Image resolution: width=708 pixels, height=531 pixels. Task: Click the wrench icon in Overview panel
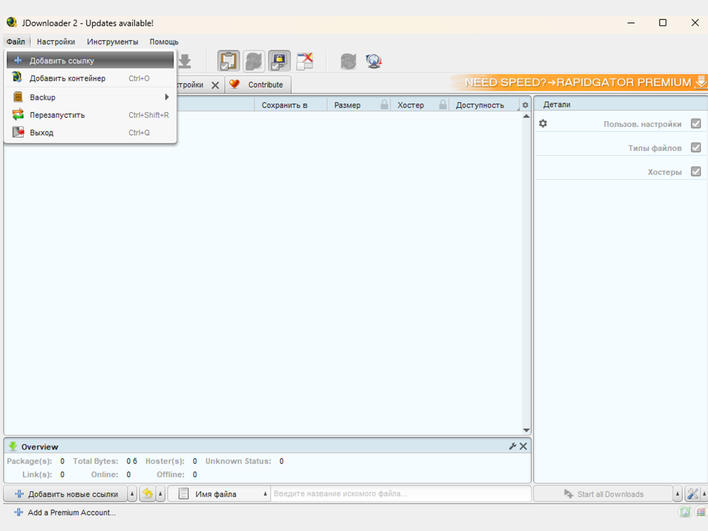512,446
